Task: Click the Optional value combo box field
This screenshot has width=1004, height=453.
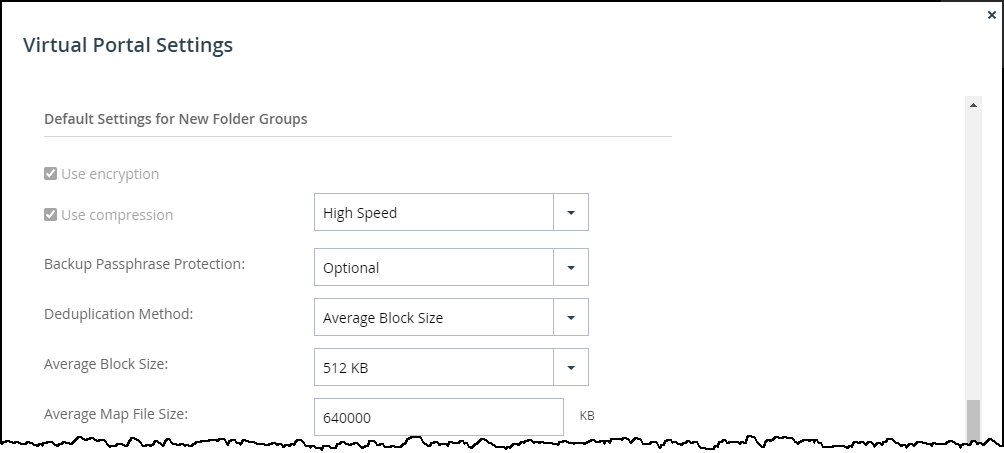Action: pos(433,268)
